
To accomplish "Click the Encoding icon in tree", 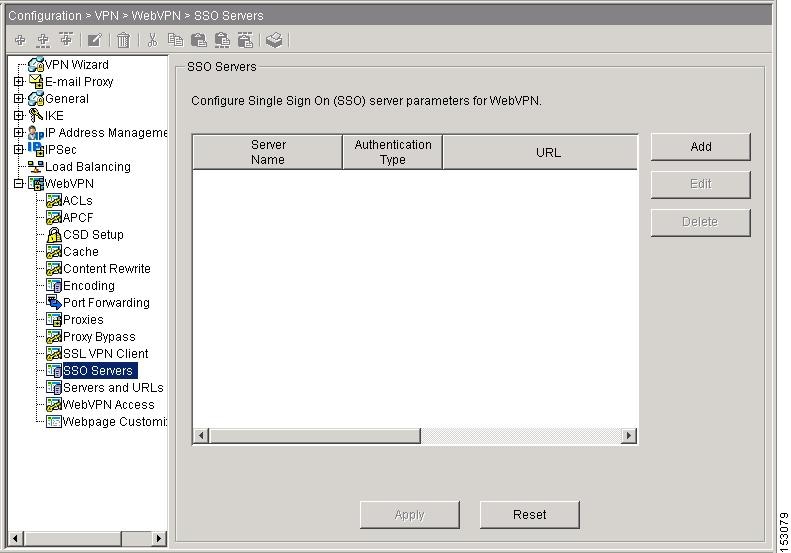I will tap(53, 286).
